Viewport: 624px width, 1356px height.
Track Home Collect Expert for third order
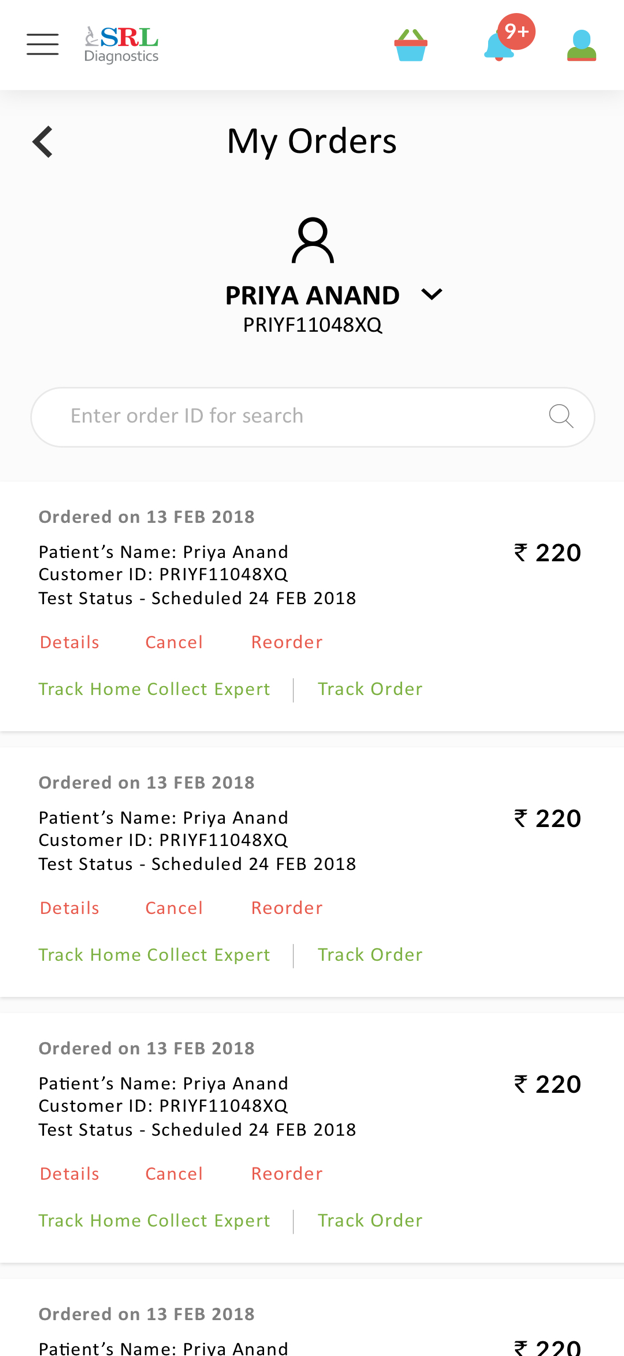pos(154,1221)
